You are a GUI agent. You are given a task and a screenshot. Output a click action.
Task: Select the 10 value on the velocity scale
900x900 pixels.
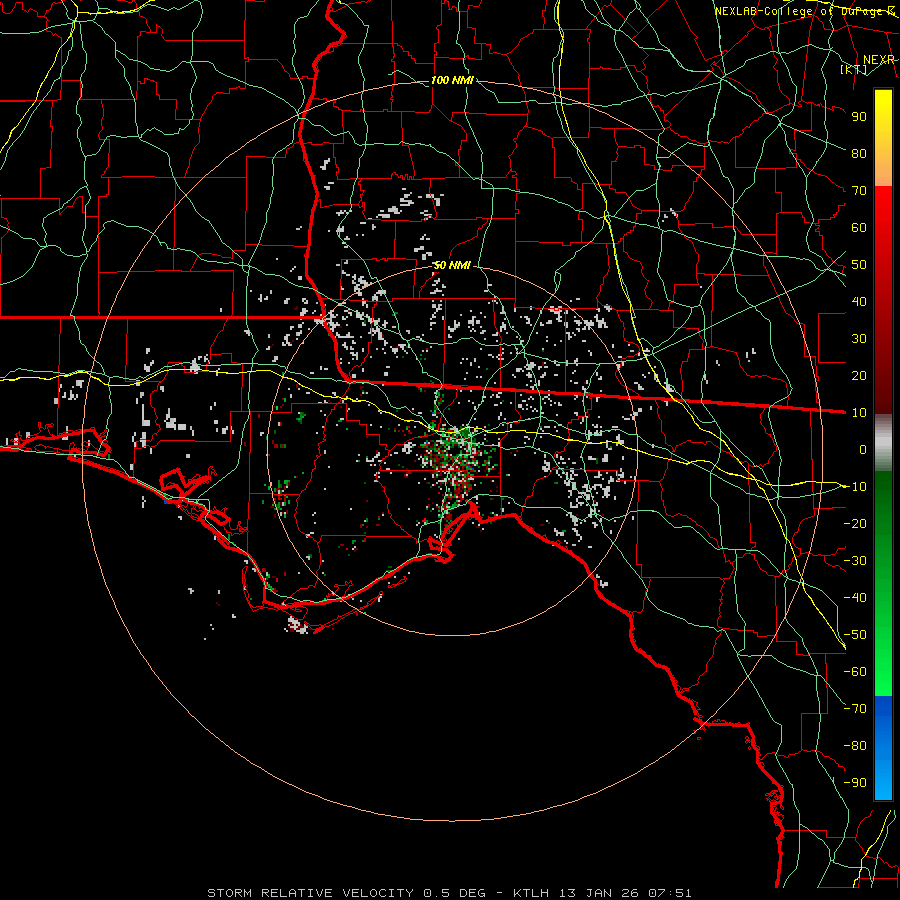[x=859, y=413]
